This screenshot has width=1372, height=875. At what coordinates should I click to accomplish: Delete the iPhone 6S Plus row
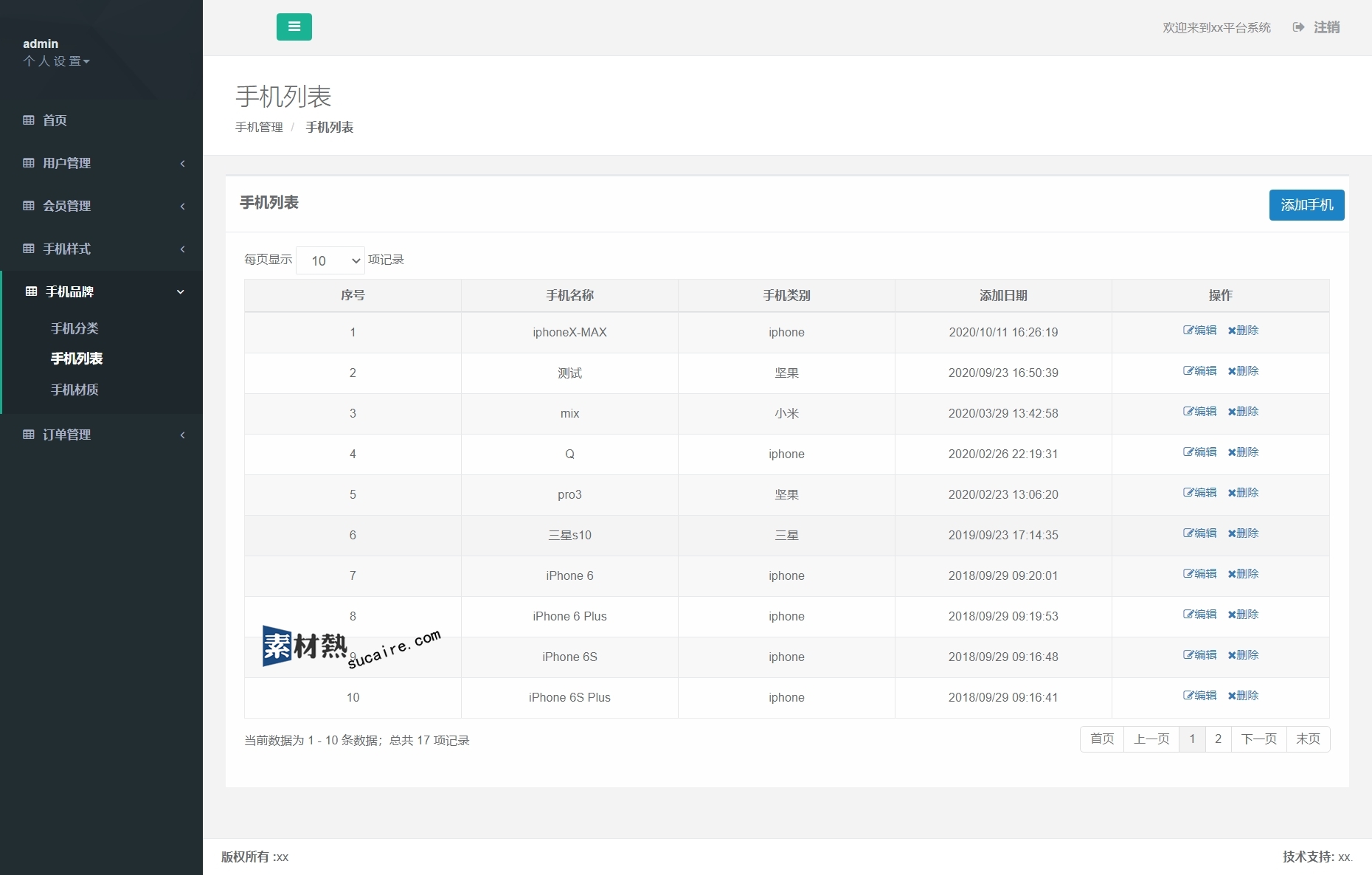click(1243, 696)
